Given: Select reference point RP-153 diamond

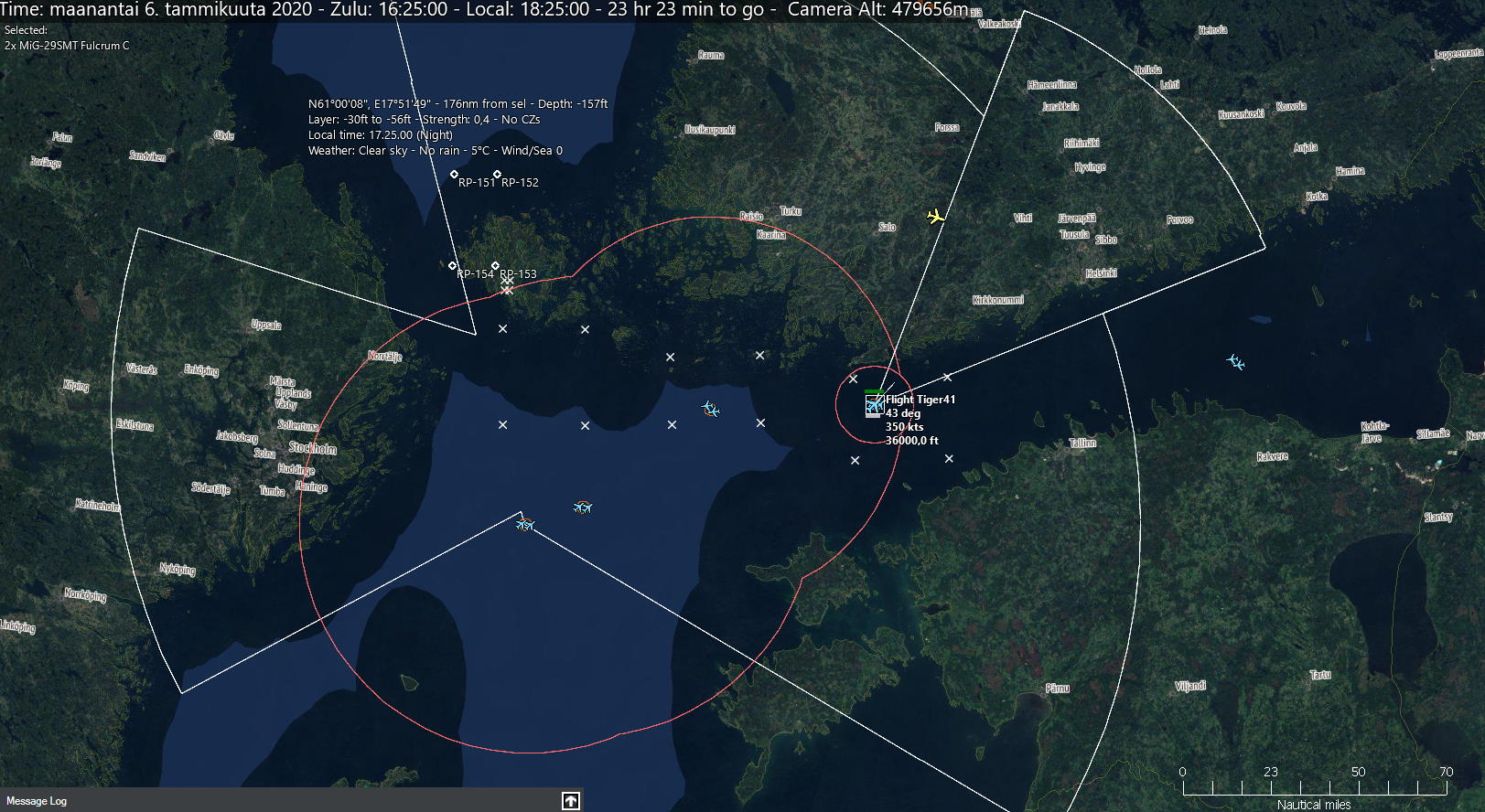Looking at the screenshot, I should pos(495,266).
